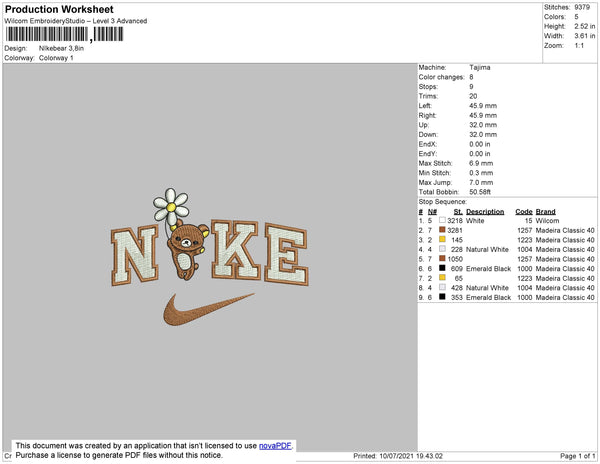Click the Height value '2.52 in'
The width and height of the screenshot is (600, 464).
[584, 26]
